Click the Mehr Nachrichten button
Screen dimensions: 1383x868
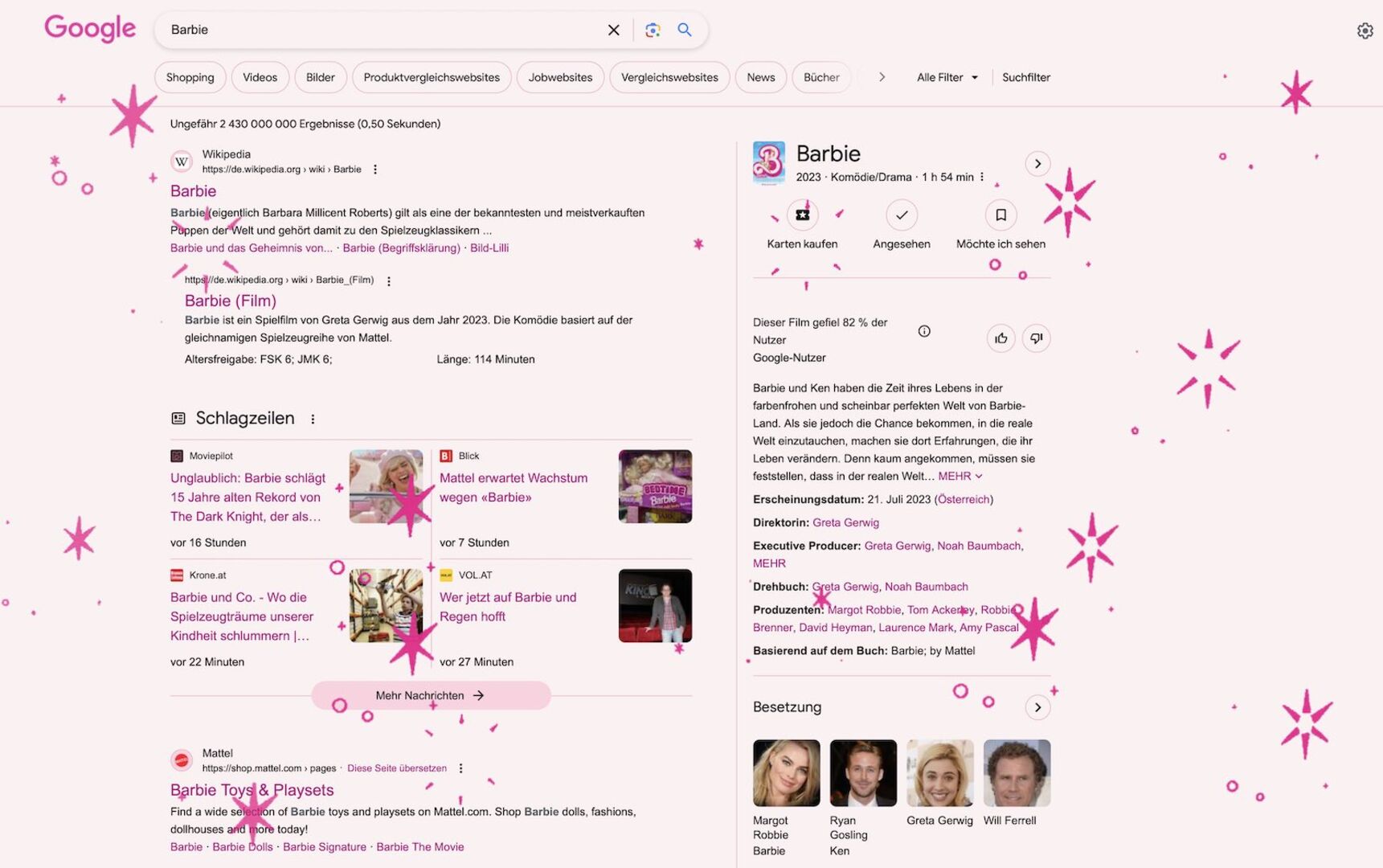tap(430, 694)
